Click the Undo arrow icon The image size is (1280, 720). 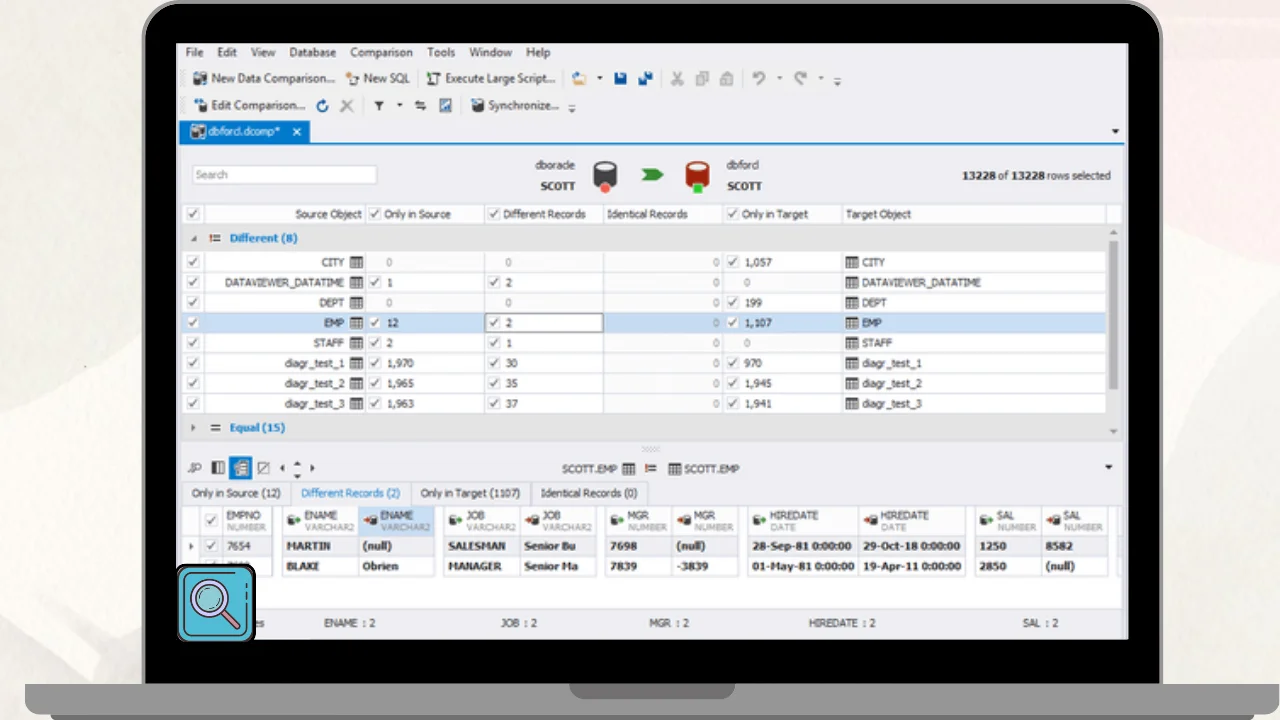point(760,79)
